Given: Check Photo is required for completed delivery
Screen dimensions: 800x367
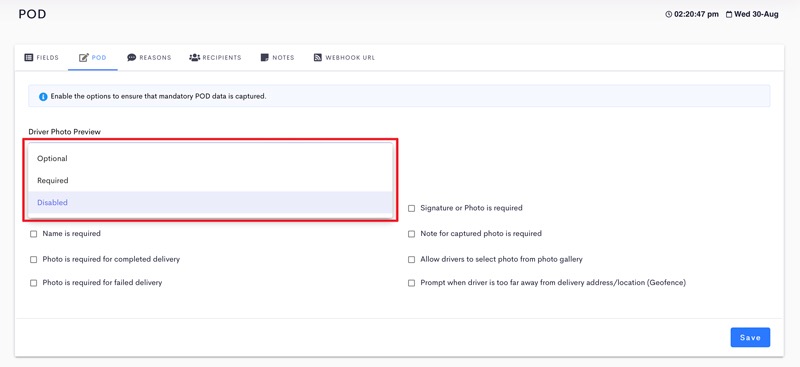Looking at the screenshot, I should [34, 259].
